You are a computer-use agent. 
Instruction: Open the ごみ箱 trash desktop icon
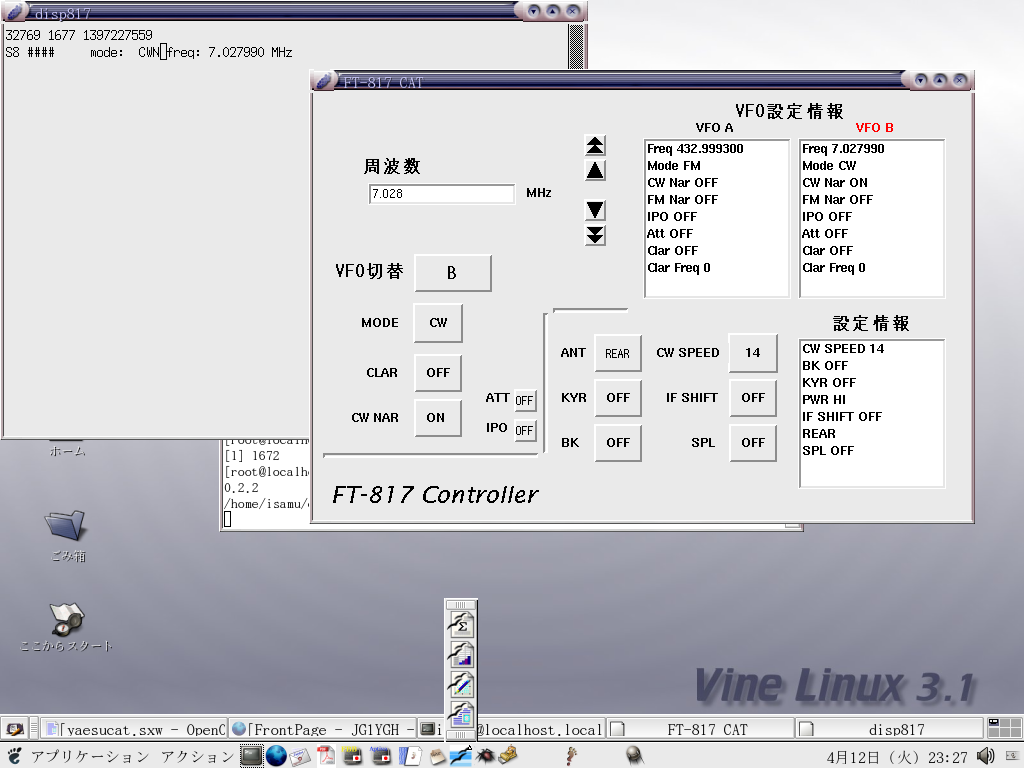tap(65, 536)
